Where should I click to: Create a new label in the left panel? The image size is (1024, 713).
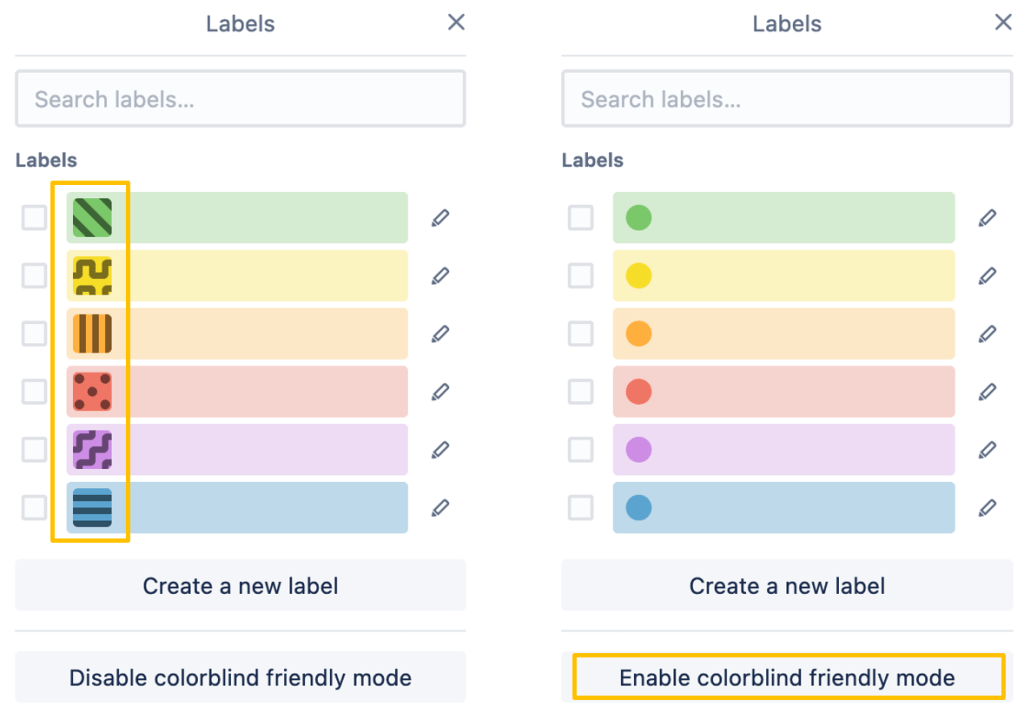click(x=240, y=586)
